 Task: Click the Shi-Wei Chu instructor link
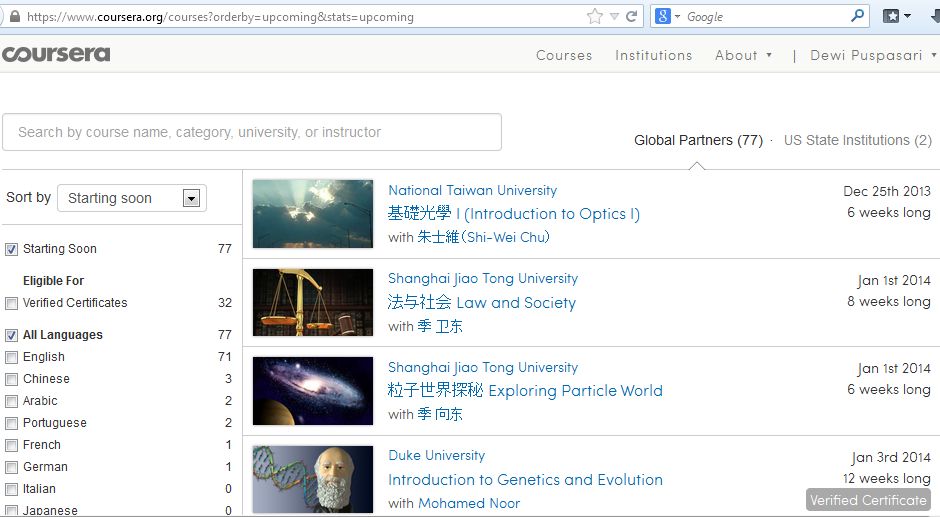483,237
